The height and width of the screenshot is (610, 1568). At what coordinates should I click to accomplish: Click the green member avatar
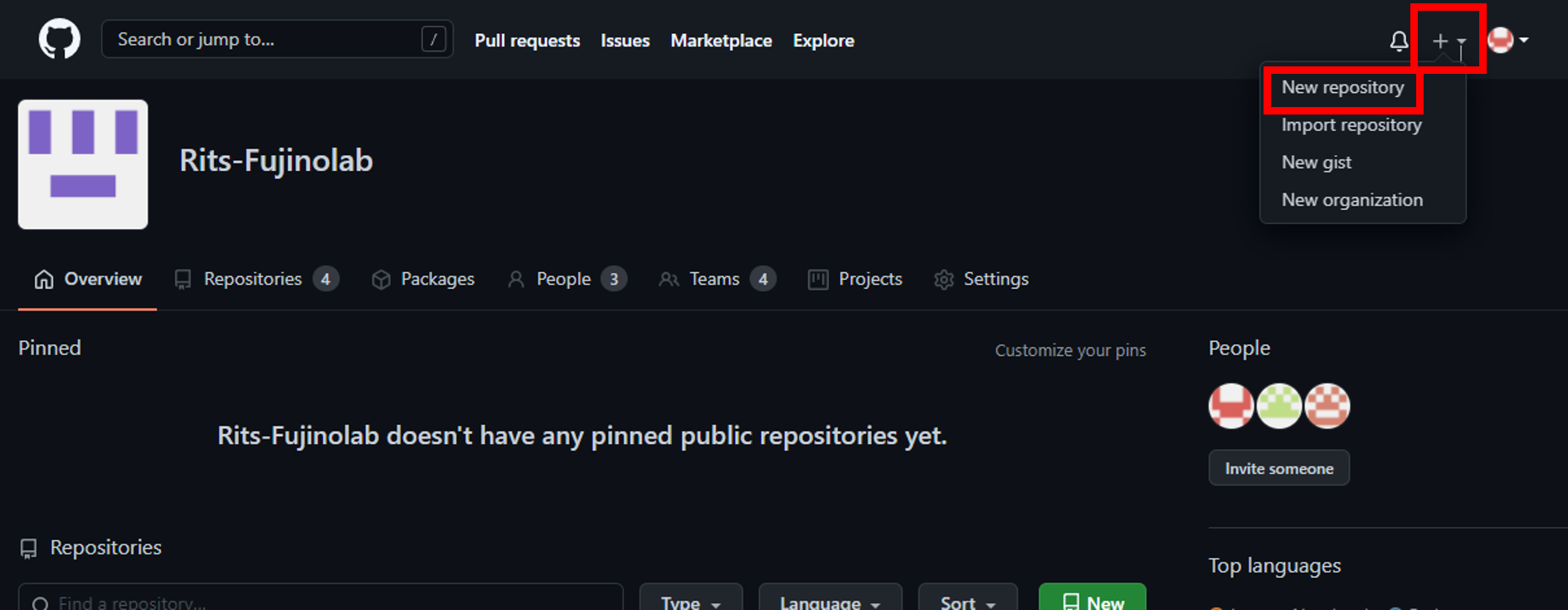pyautogui.click(x=1279, y=406)
